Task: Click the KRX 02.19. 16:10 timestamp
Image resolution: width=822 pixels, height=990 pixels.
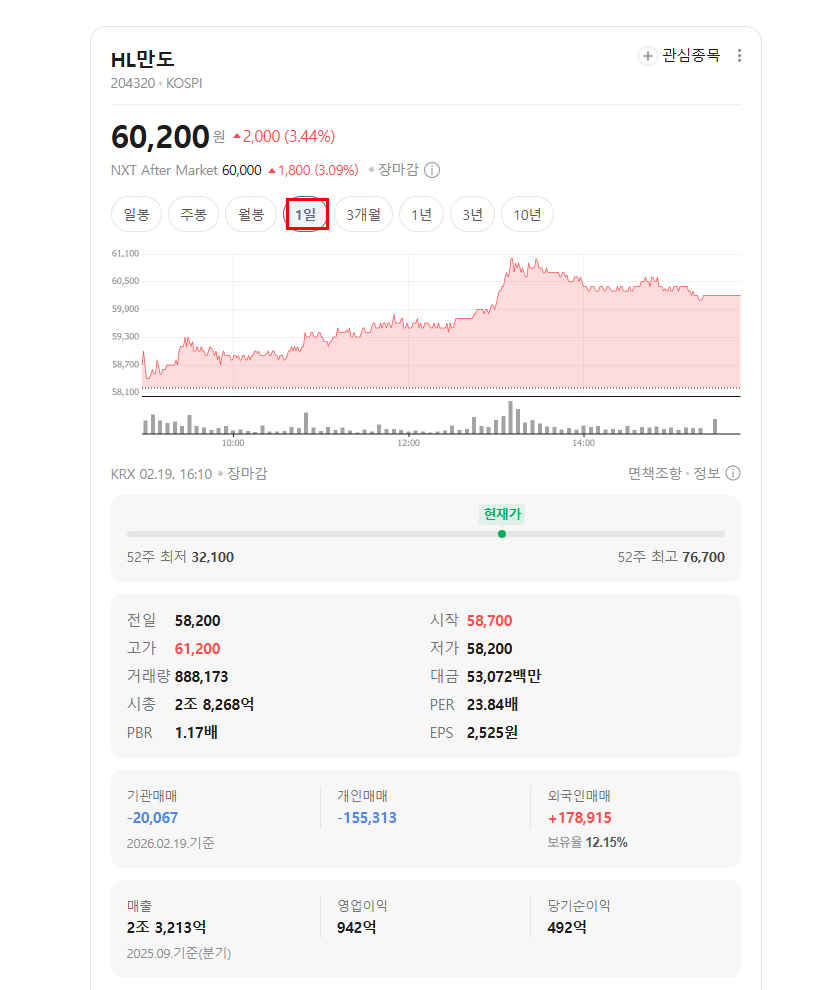Action: (x=162, y=474)
